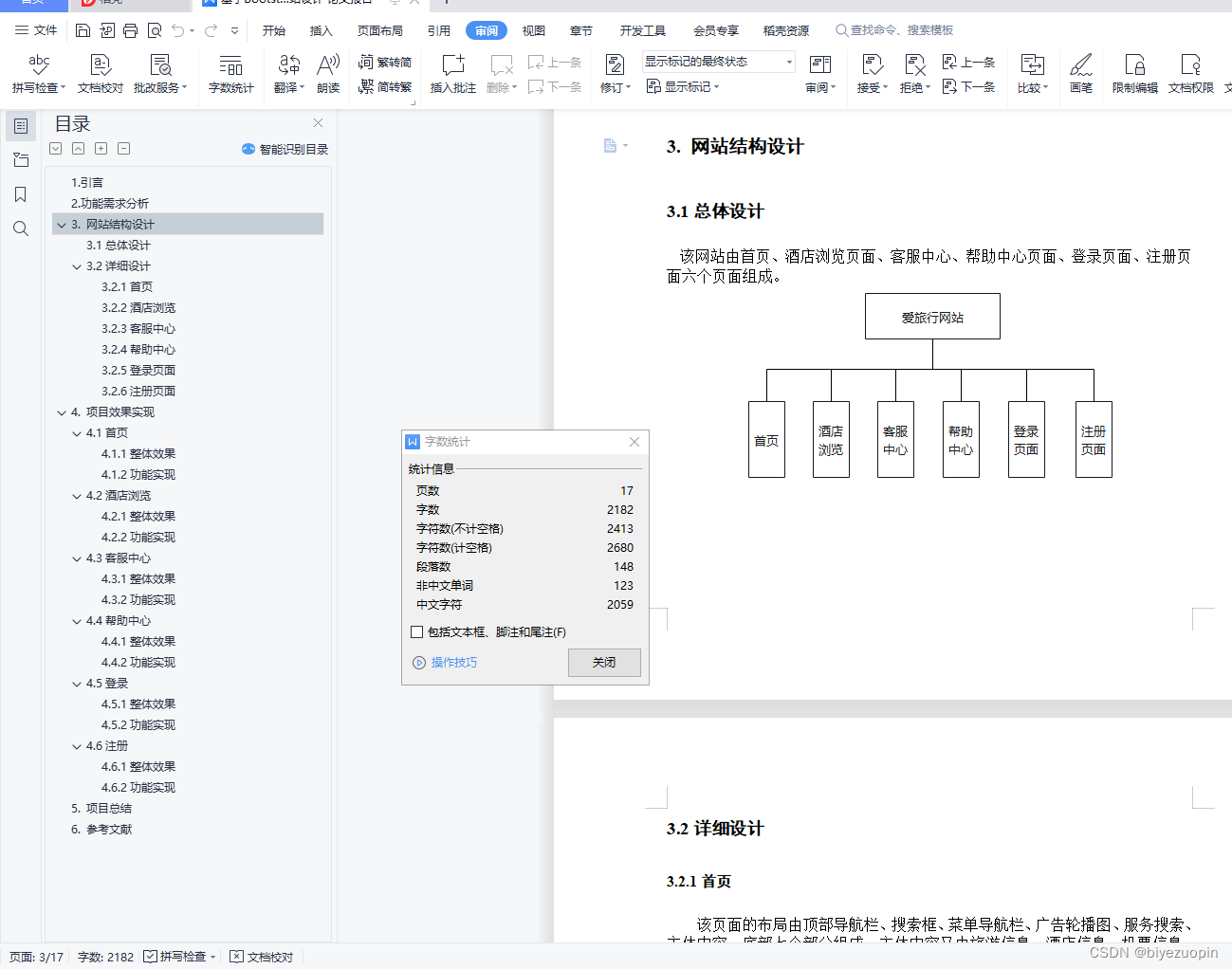Screen dimensions: 1232x969
Task: Click the 字数: 2182 status bar entry
Action: pyautogui.click(x=105, y=957)
